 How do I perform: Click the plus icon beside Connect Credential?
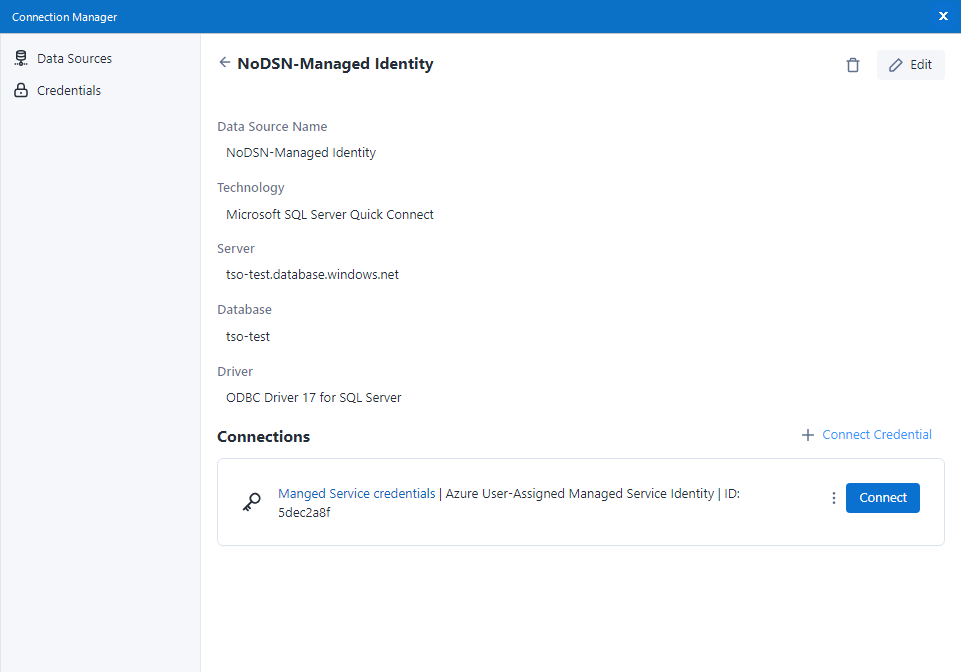click(807, 435)
